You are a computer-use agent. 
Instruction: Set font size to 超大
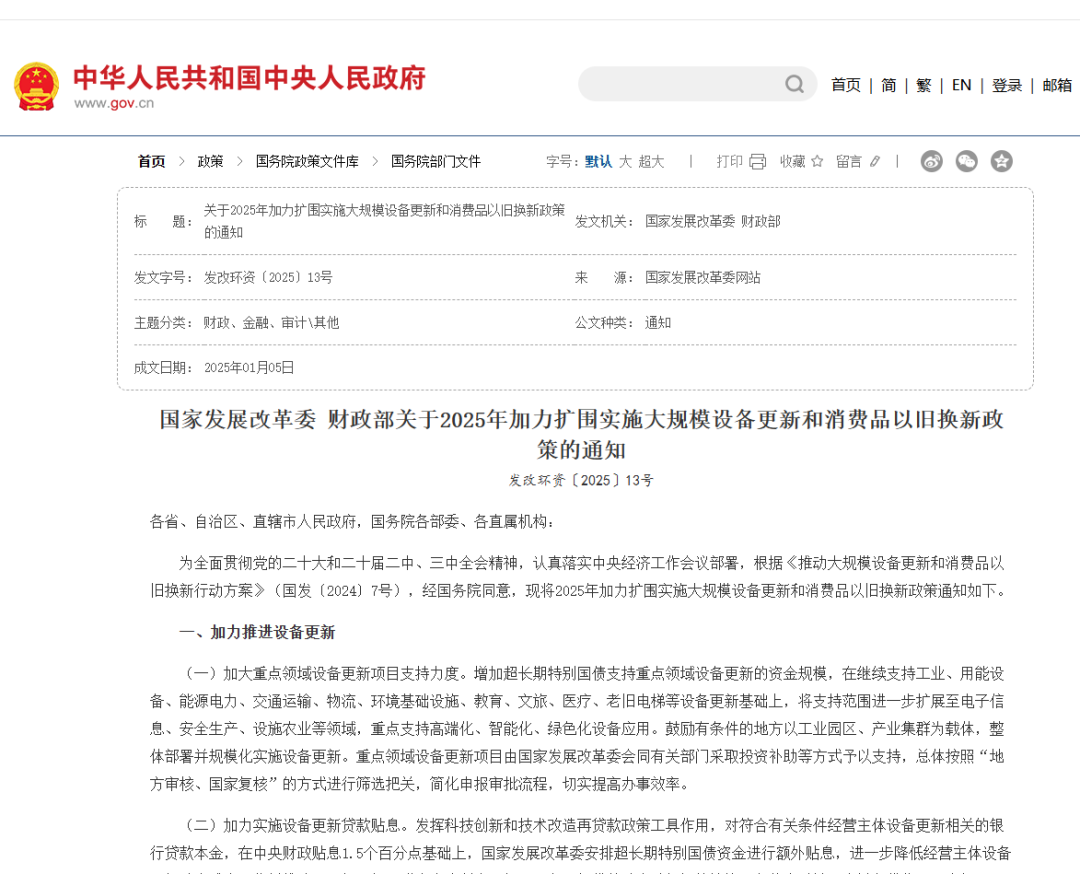click(x=651, y=161)
